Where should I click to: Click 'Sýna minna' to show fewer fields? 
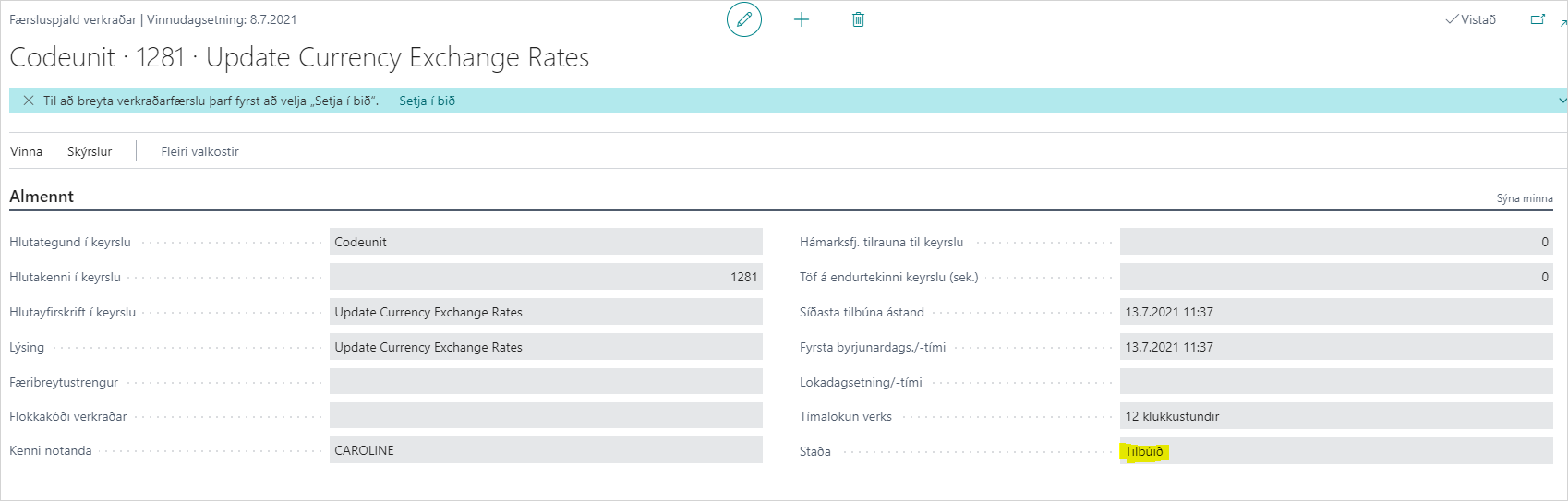[1524, 198]
